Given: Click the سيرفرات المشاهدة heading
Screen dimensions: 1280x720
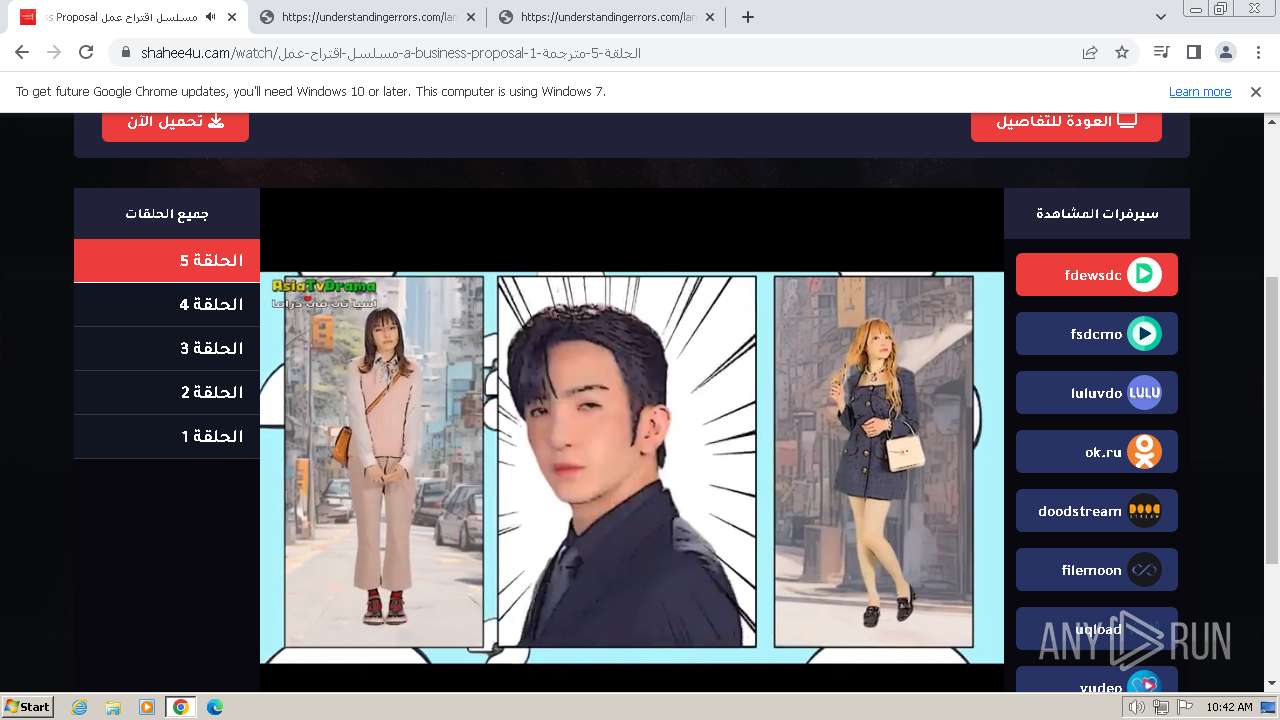Looking at the screenshot, I should (x=1097, y=213).
